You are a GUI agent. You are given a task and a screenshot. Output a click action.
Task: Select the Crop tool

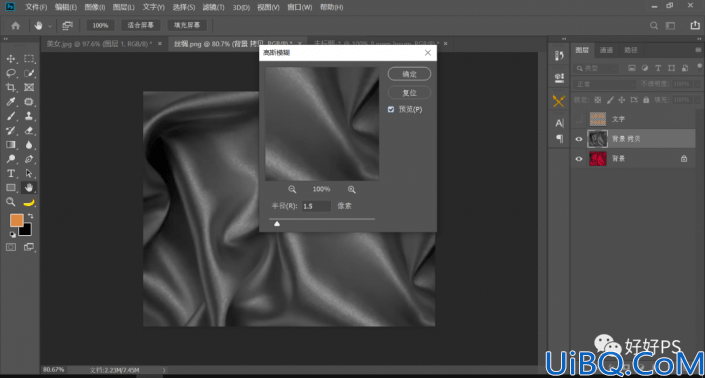pos(11,88)
